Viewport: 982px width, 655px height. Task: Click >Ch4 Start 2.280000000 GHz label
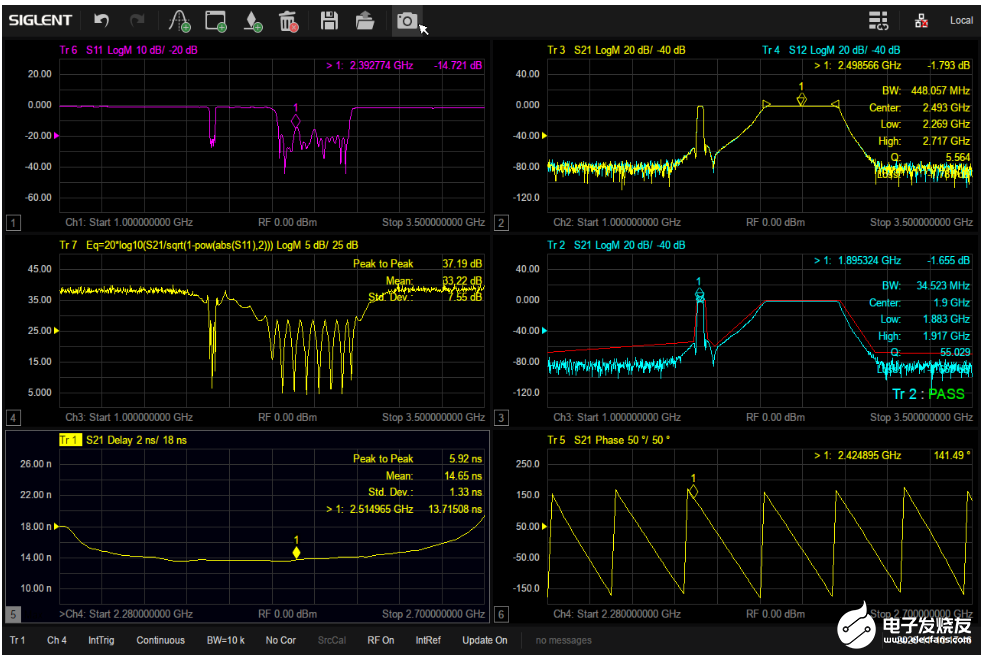(126, 614)
